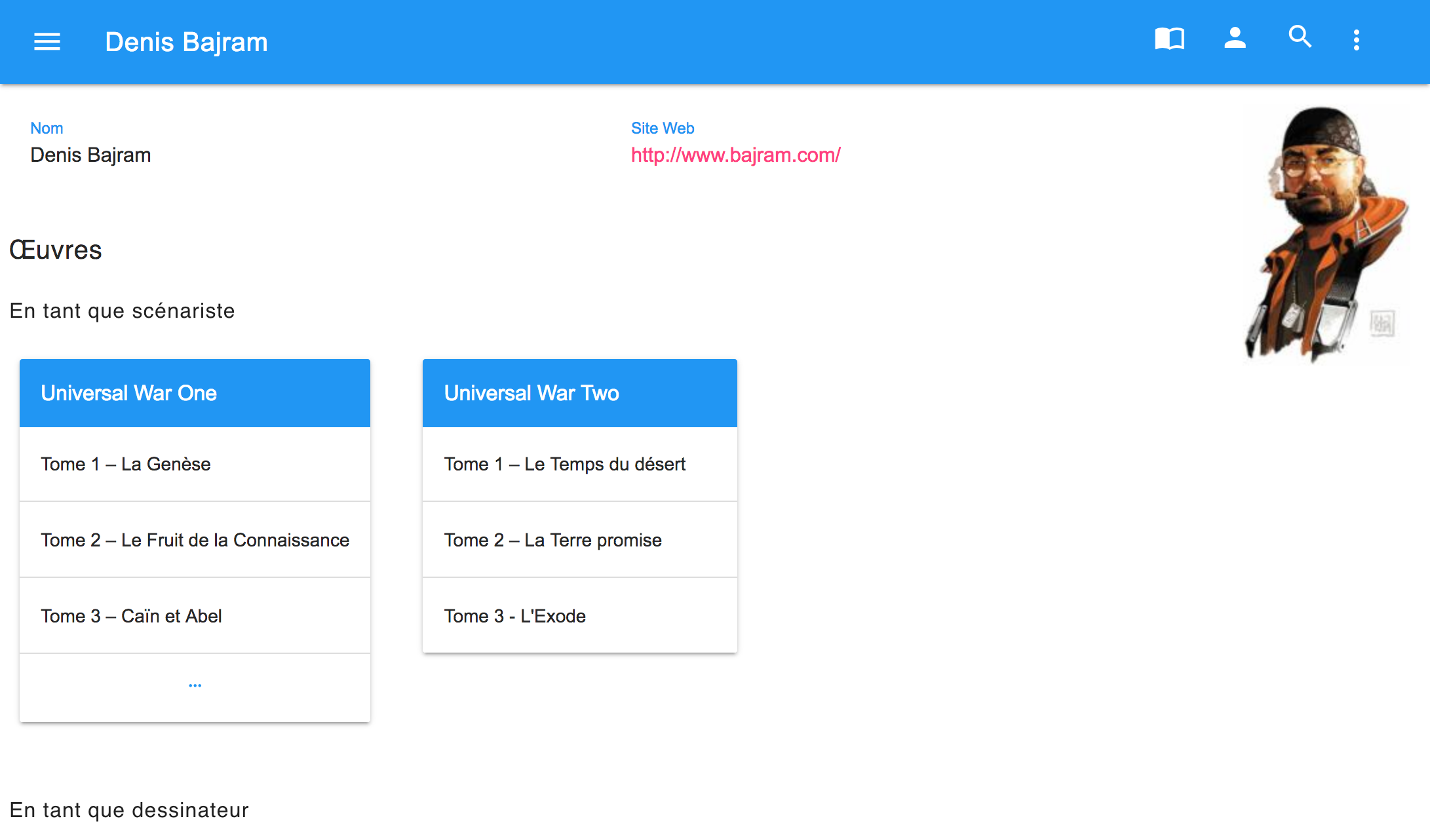Select Tome 1 – La Genèse
The image size is (1430, 840).
pos(195,464)
